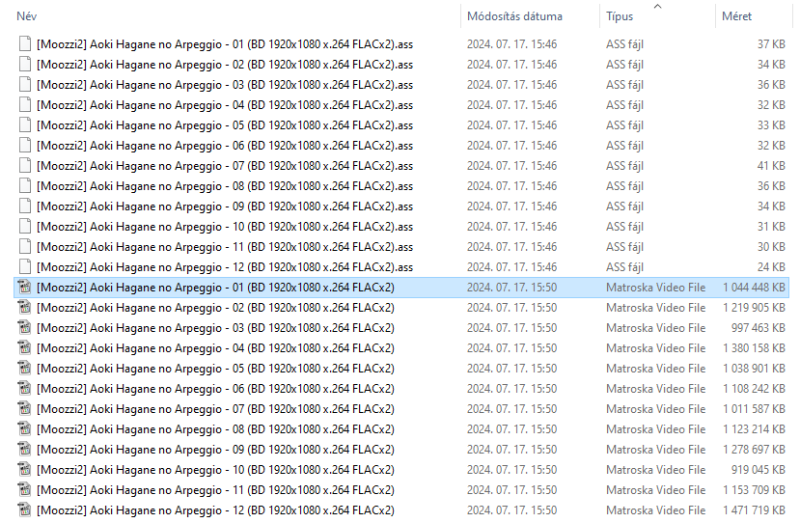
Task: Click the file icon of episode 08 .ass subtitle
Action: tap(24, 186)
